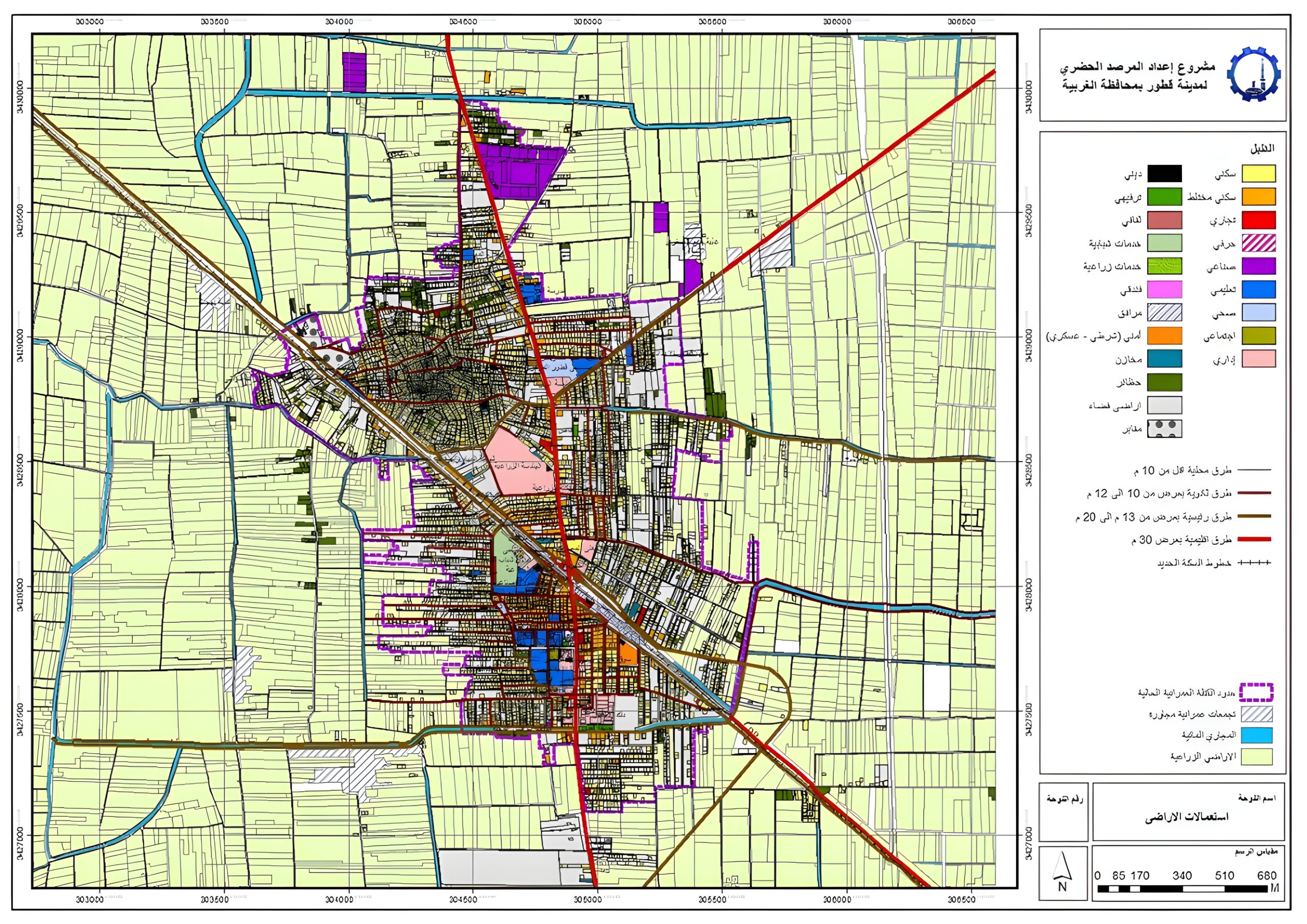This screenshot has width=1307, height=924.
Task: Click the blue gear logo in title box
Action: click(x=1254, y=75)
